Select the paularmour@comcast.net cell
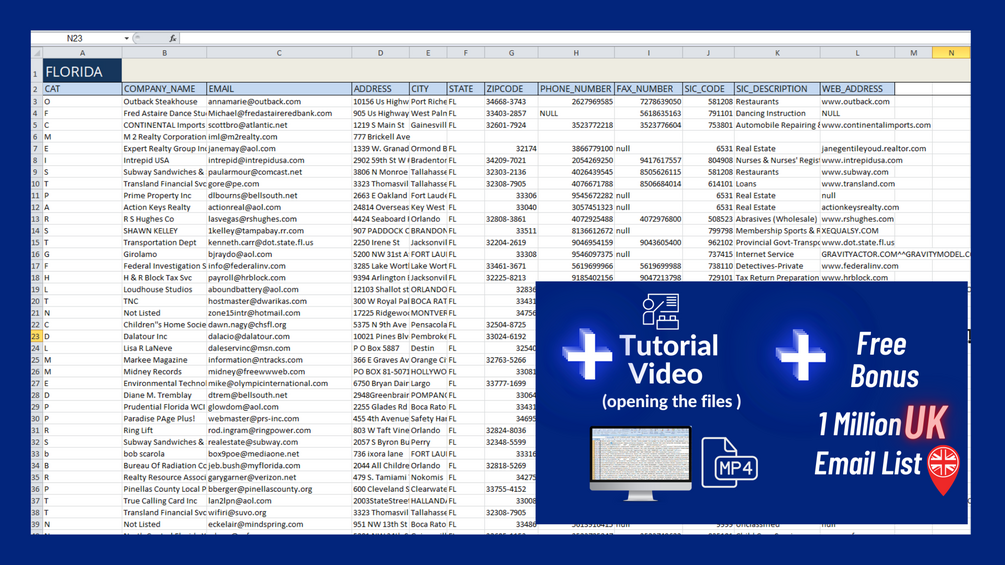 tap(279, 172)
